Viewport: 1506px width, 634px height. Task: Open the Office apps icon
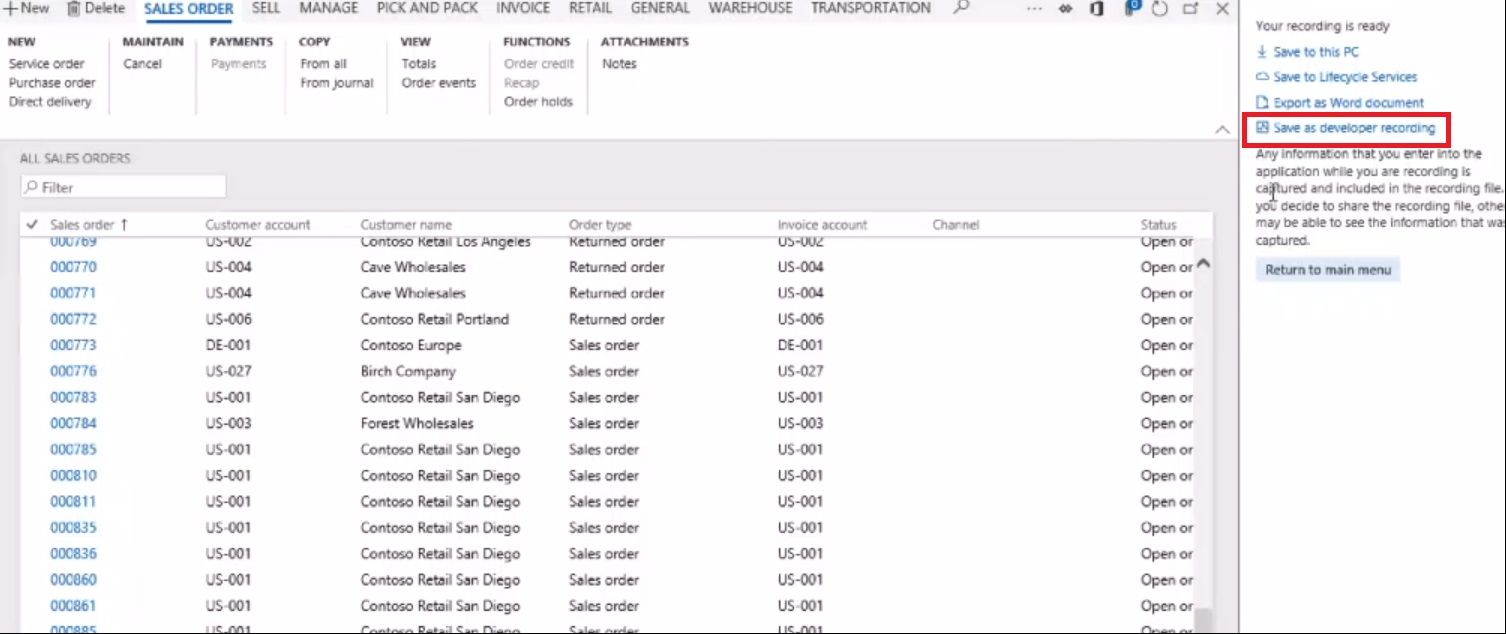(x=1096, y=9)
